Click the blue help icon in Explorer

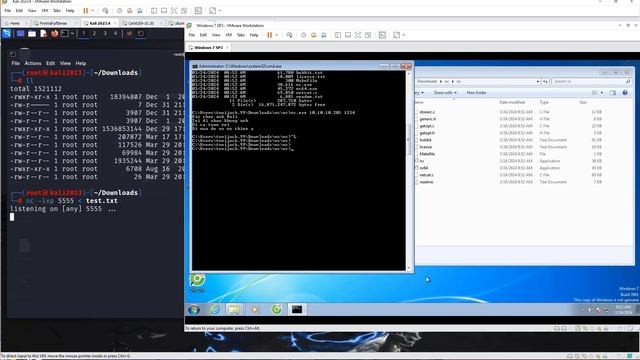(x=625, y=93)
